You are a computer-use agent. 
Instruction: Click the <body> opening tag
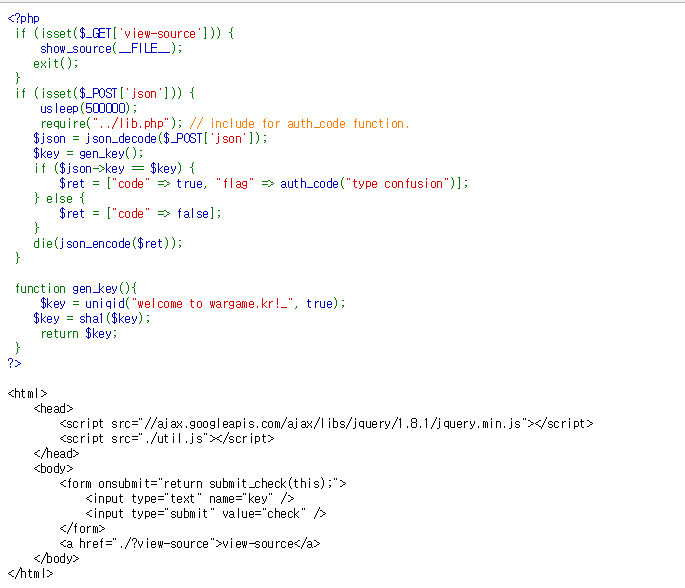(x=53, y=468)
